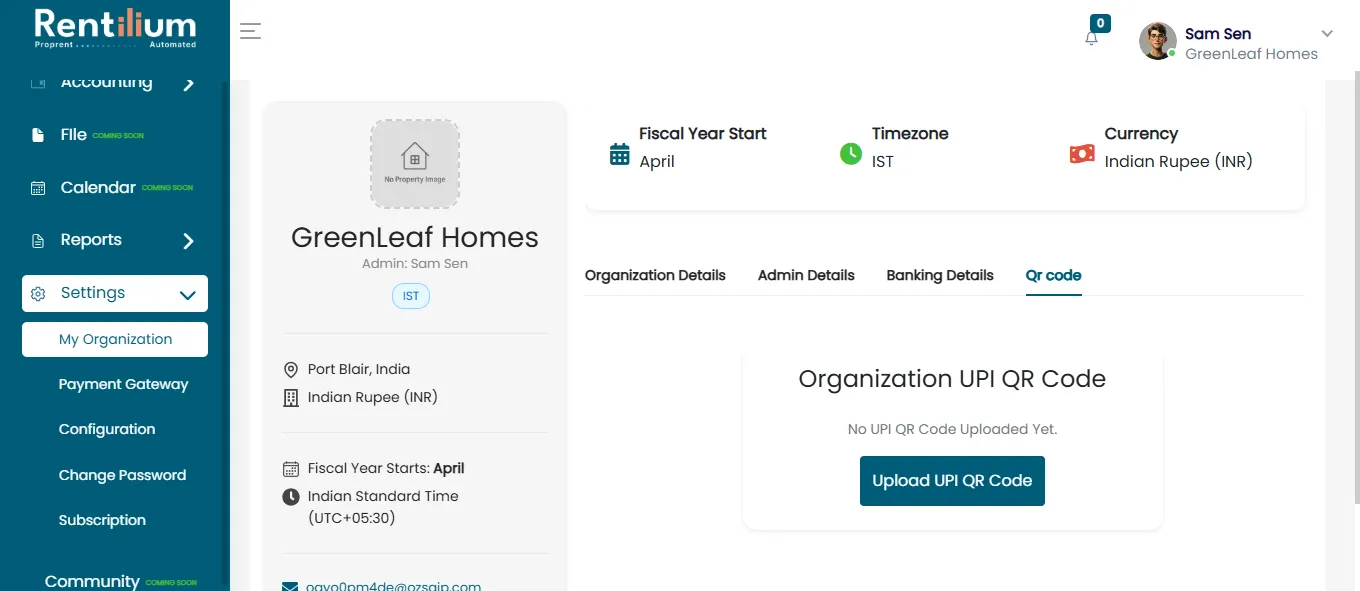Click 'No UPI QR Code Uploaded Yet.' text
This screenshot has height=591, width=1360.
pos(952,429)
